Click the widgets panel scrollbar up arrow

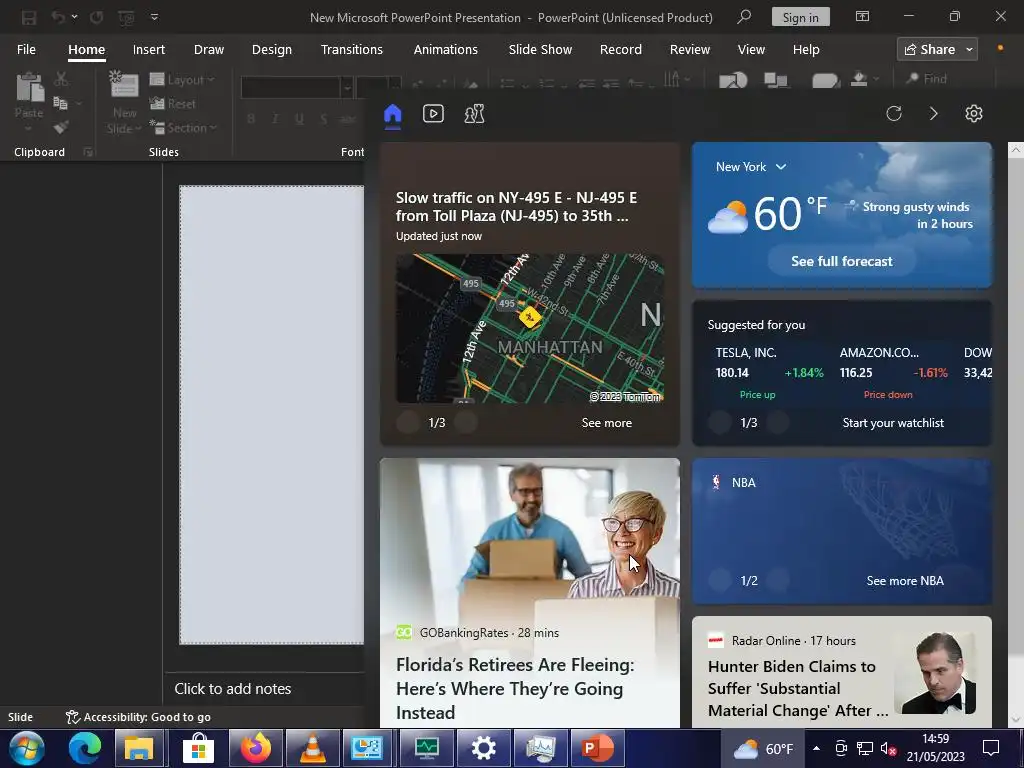(x=1016, y=150)
